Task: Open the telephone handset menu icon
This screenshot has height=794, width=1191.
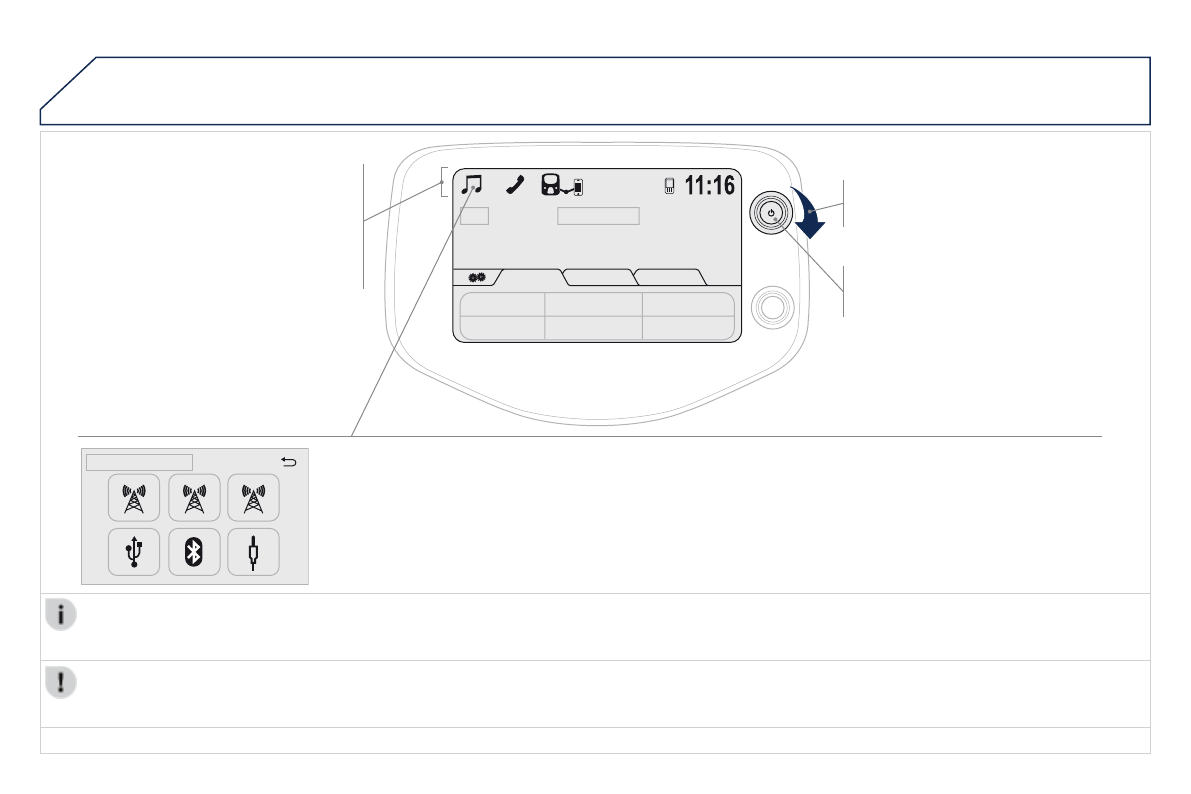Action: [515, 185]
